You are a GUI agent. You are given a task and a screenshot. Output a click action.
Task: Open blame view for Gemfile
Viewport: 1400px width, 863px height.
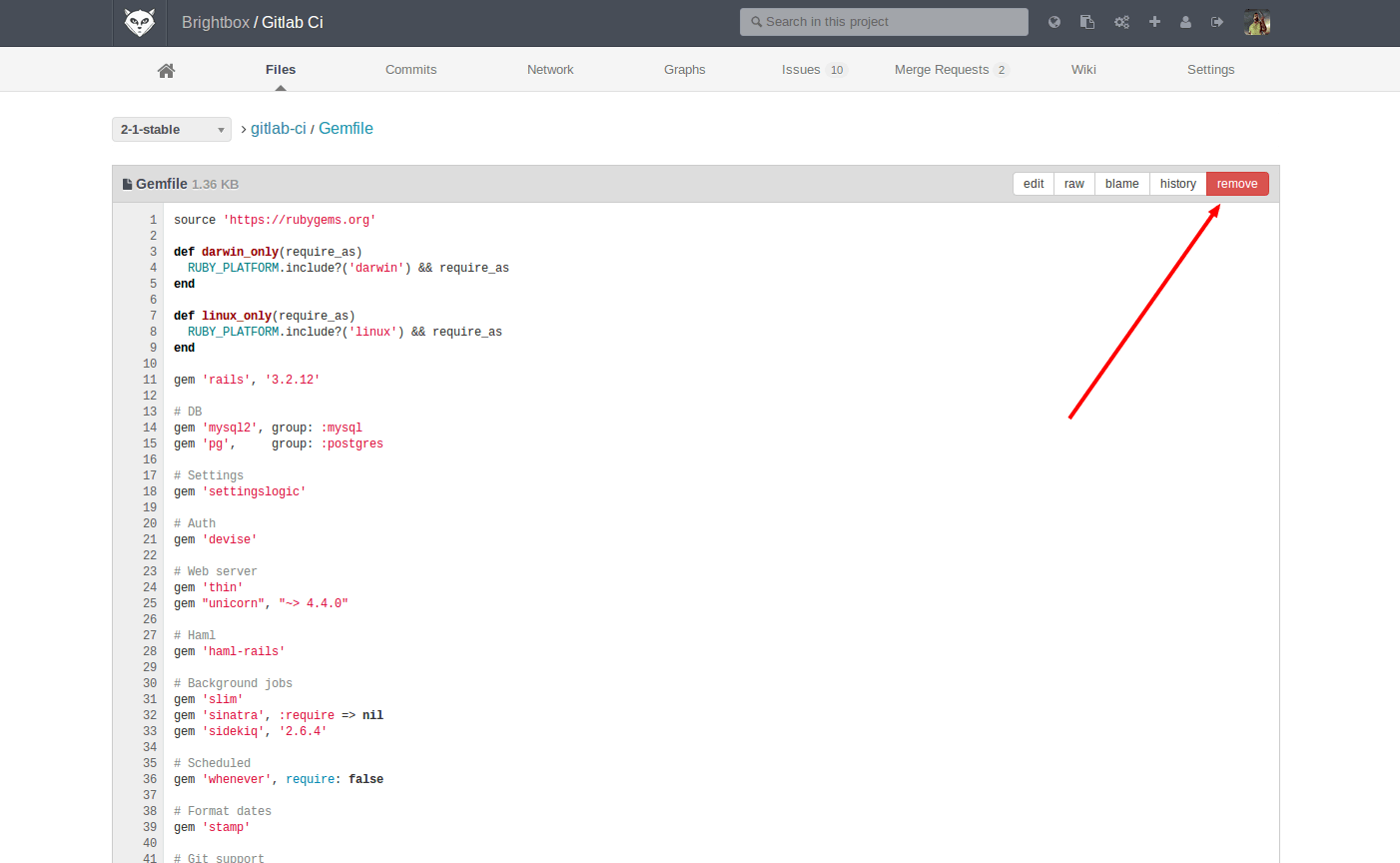(1121, 184)
